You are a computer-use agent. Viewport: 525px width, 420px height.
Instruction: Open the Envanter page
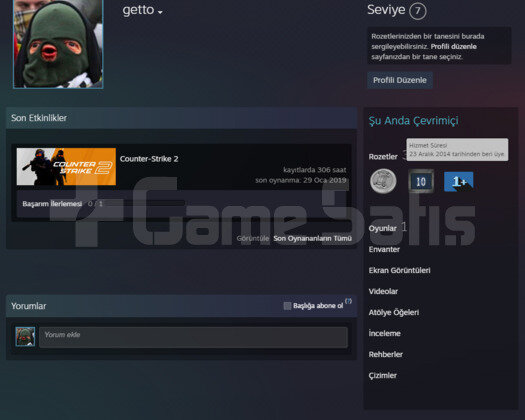coord(384,250)
